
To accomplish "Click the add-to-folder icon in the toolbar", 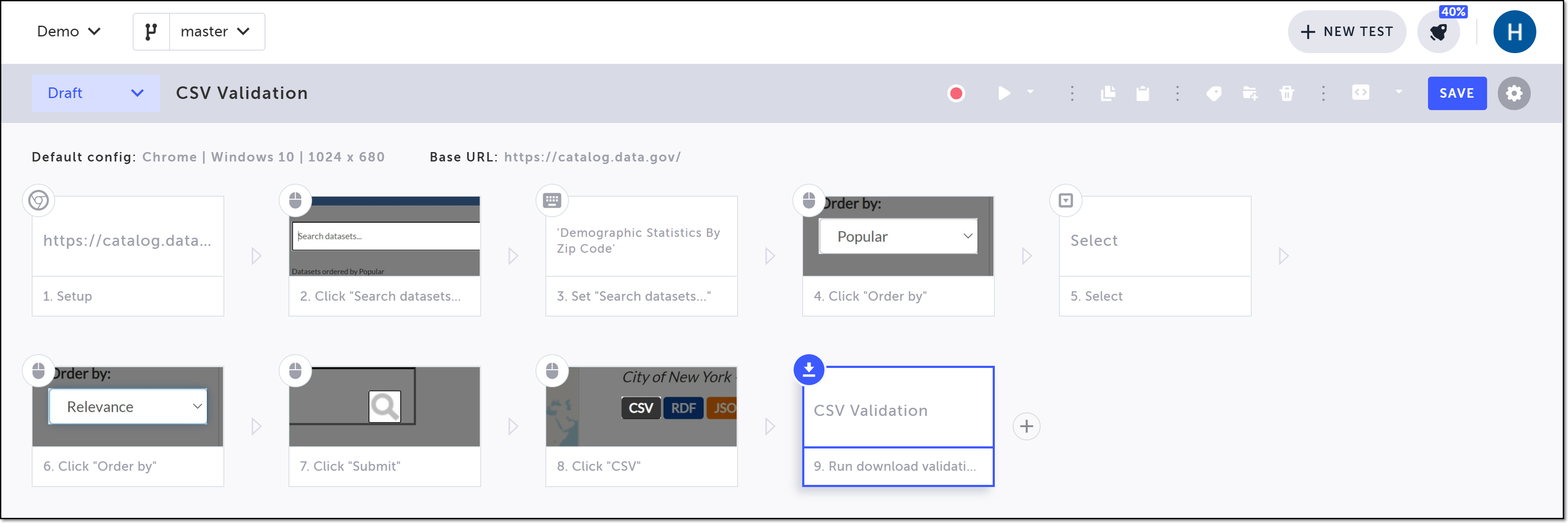I will pos(1250,93).
